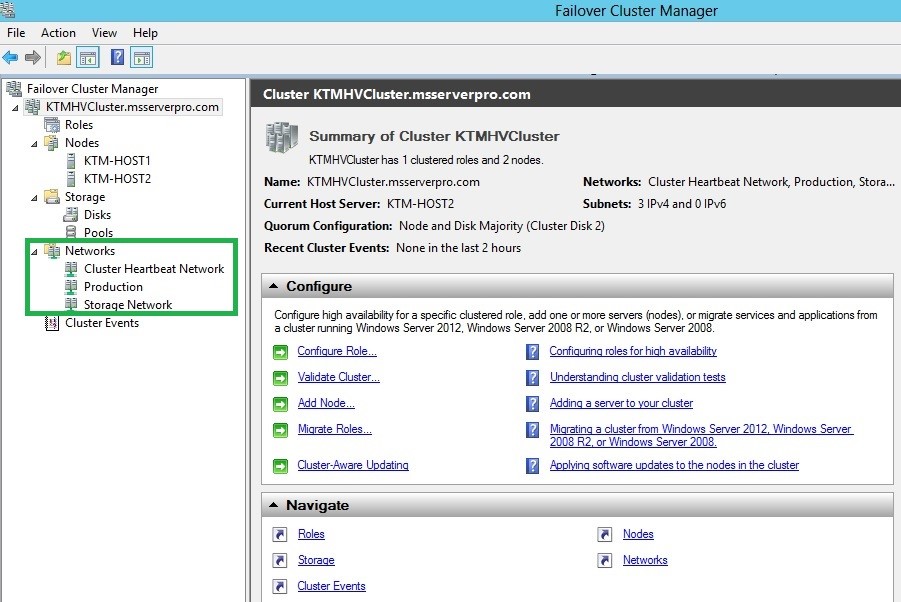901x602 pixels.
Task: Click the Back arrow toolbar icon
Action: pos(10,57)
